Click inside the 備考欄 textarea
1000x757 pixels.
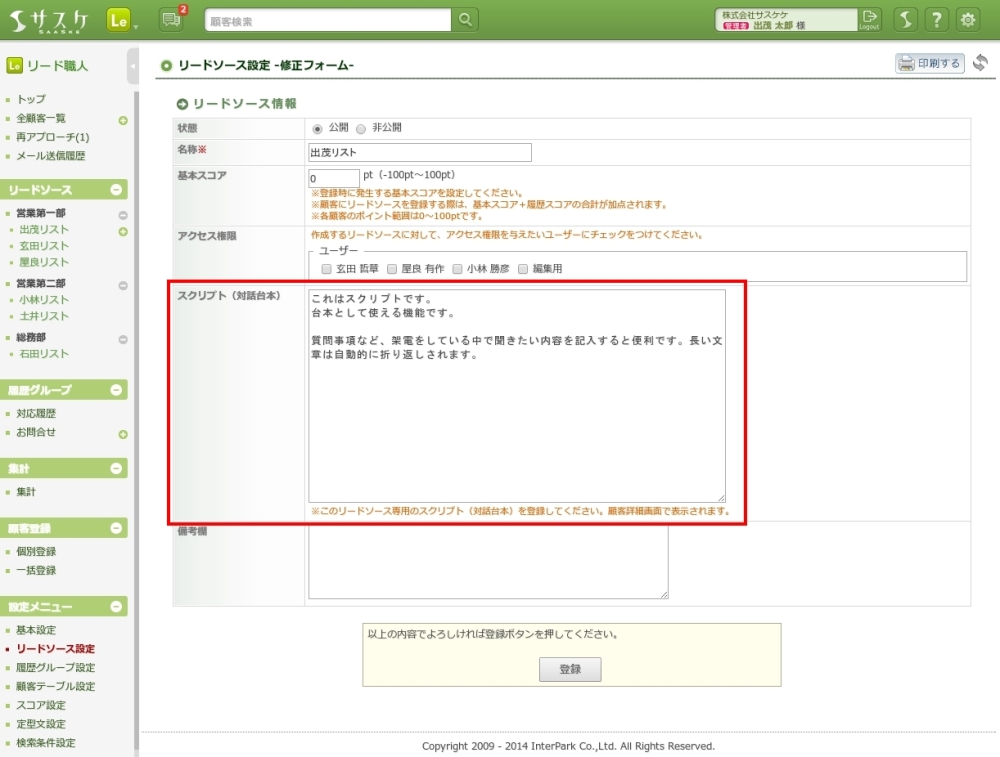pos(489,562)
